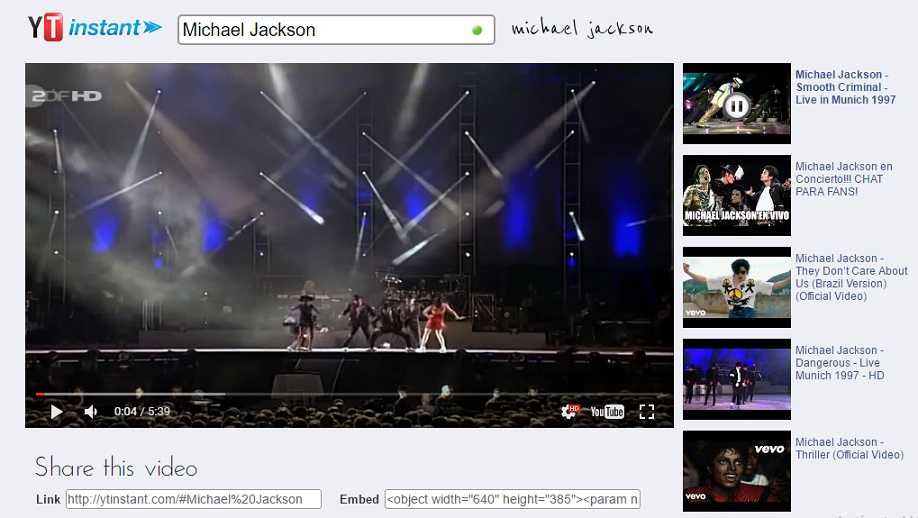Click the Michael Jackson search box
This screenshot has height=518, width=918.
pos(336,30)
